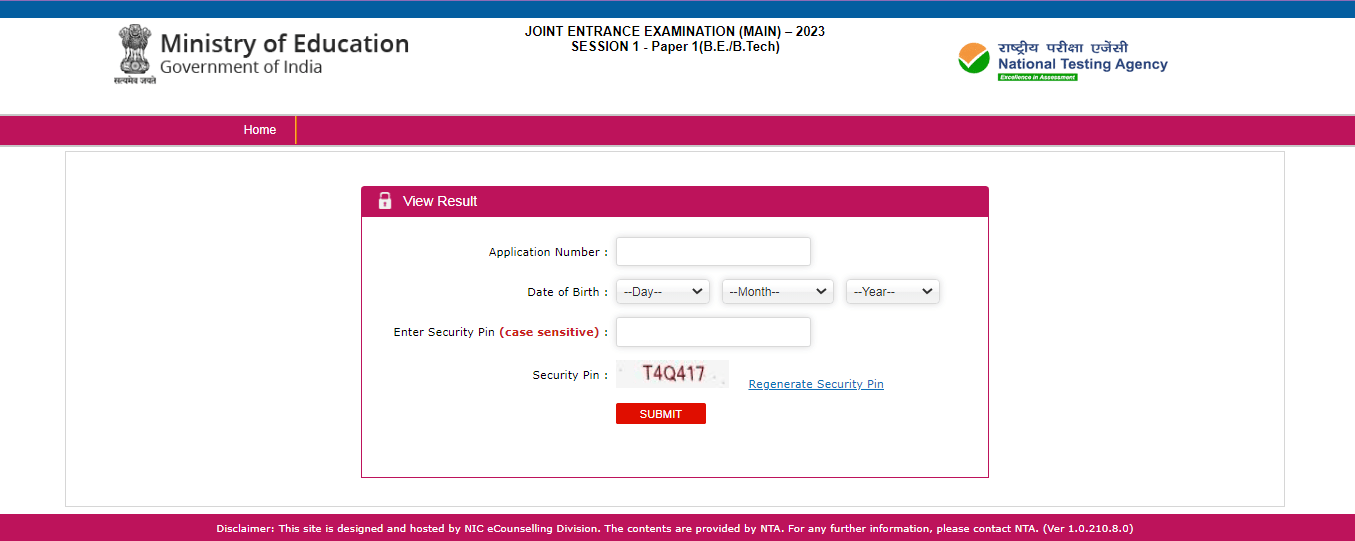Open the Month dropdown selector
This screenshot has height=541, width=1355.
[777, 292]
